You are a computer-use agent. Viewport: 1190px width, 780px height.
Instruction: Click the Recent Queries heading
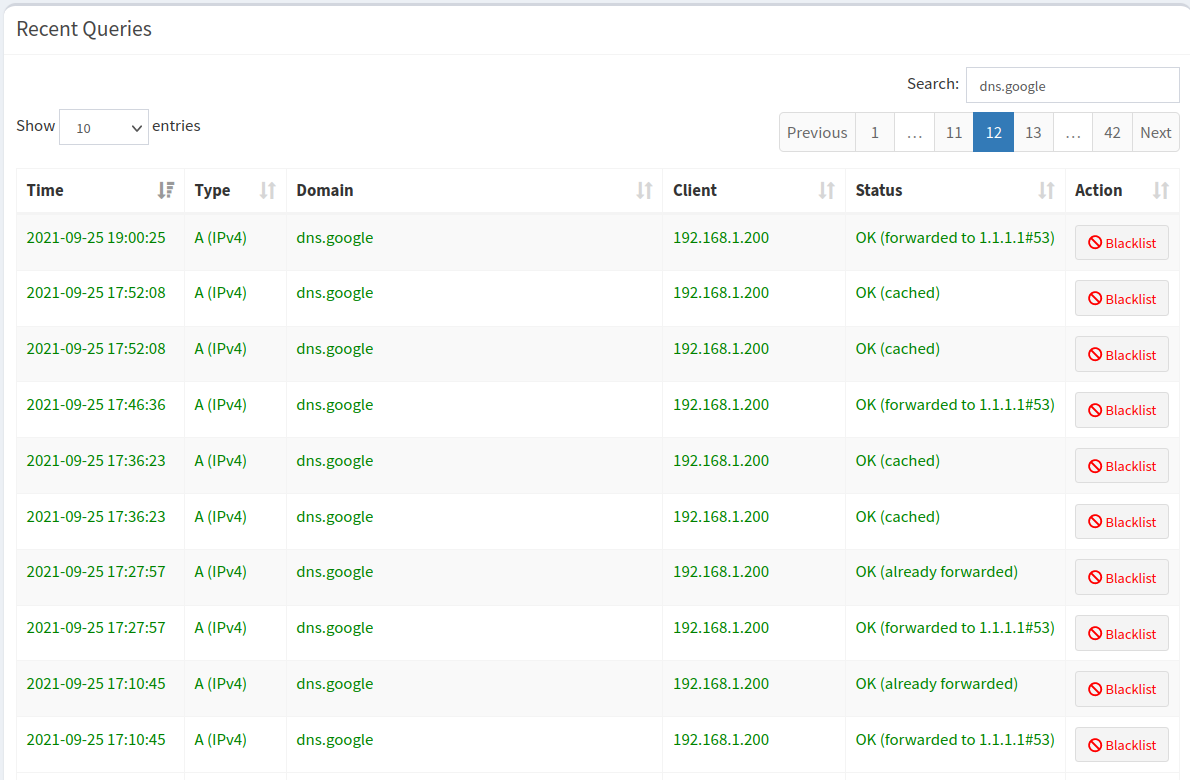click(84, 29)
